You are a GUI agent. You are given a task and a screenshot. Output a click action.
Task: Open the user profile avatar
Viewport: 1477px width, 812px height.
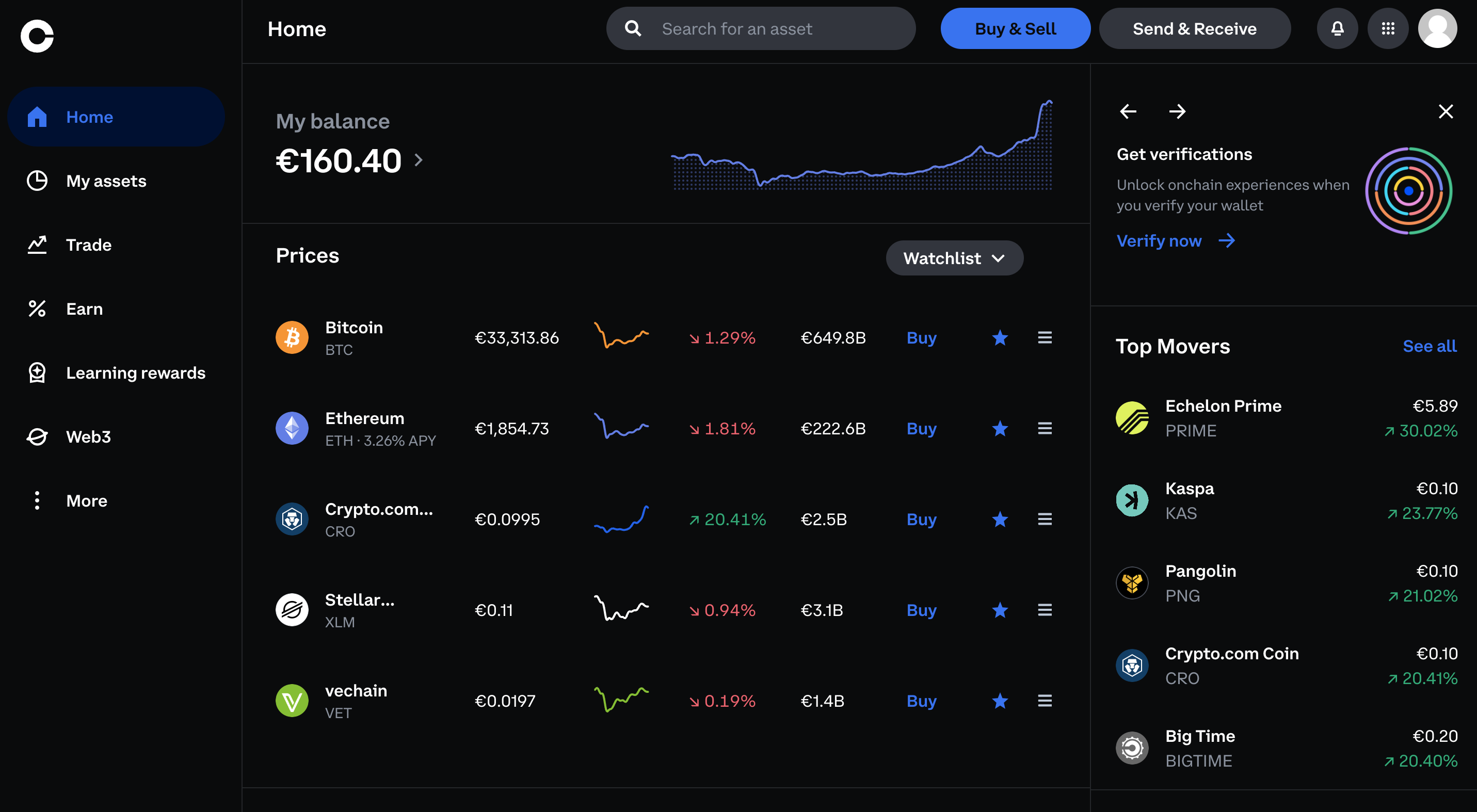[x=1437, y=29]
